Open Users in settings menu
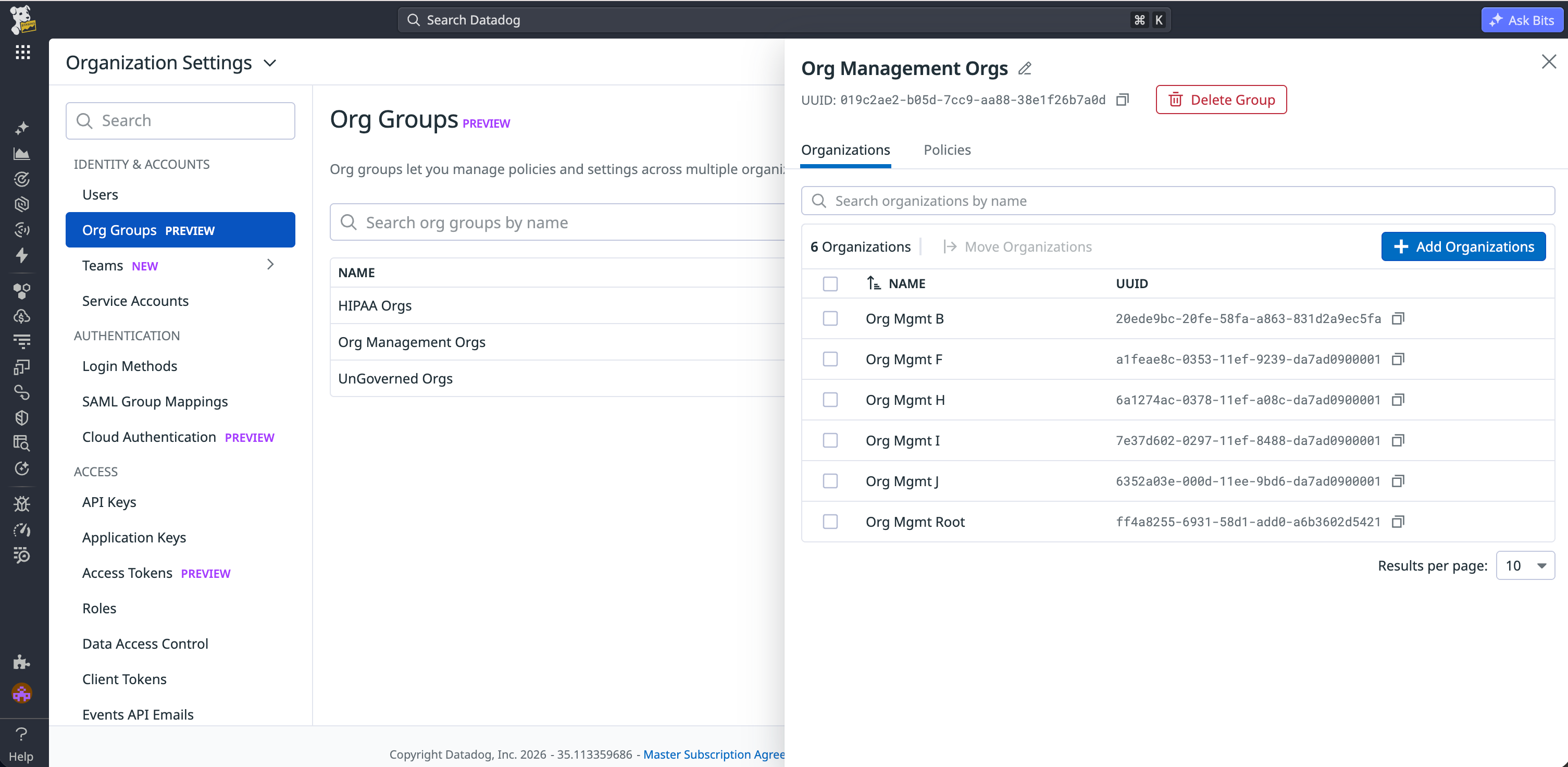Viewport: 1568px width, 767px height. point(180,195)
